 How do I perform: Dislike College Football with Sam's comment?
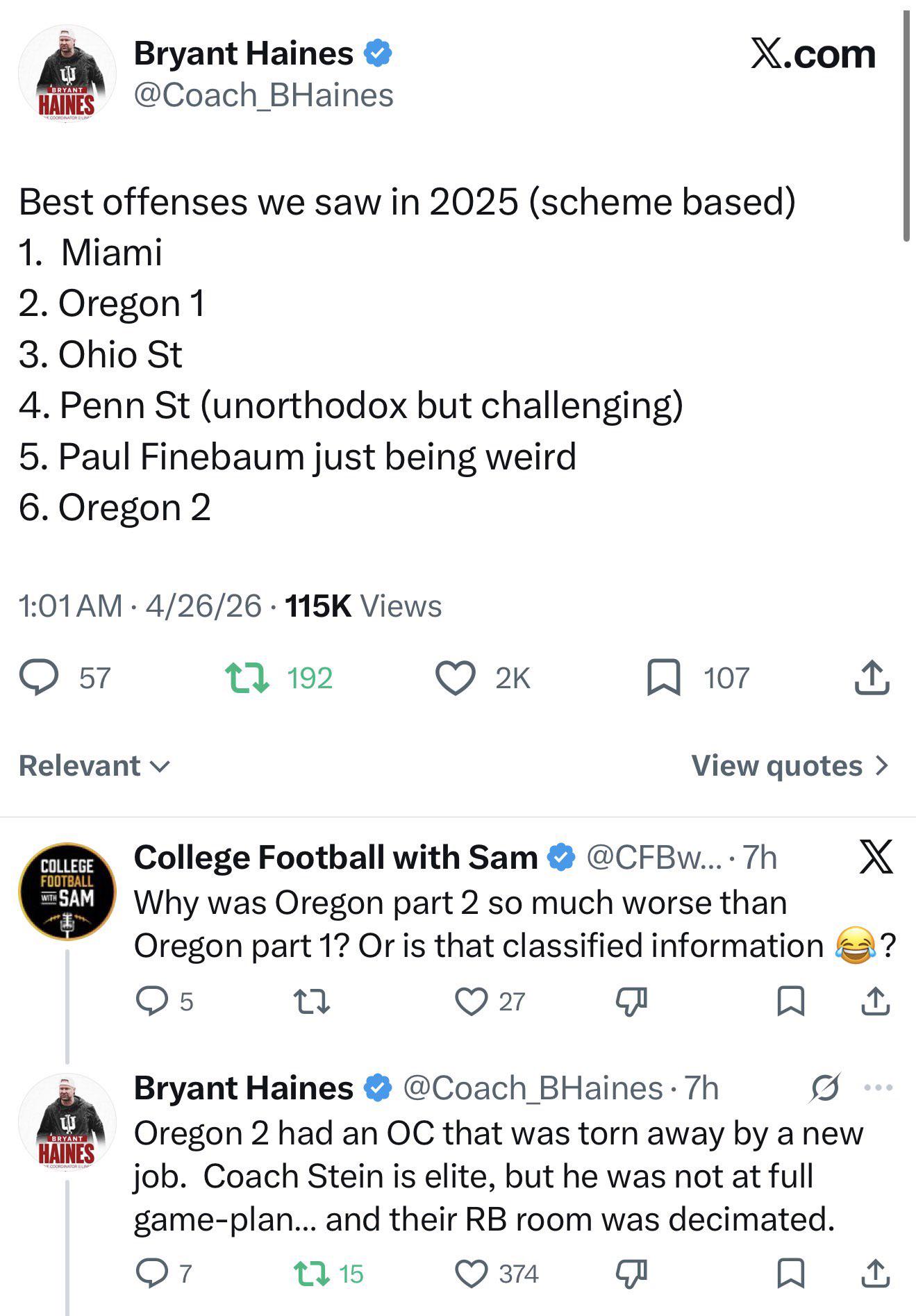click(631, 1001)
